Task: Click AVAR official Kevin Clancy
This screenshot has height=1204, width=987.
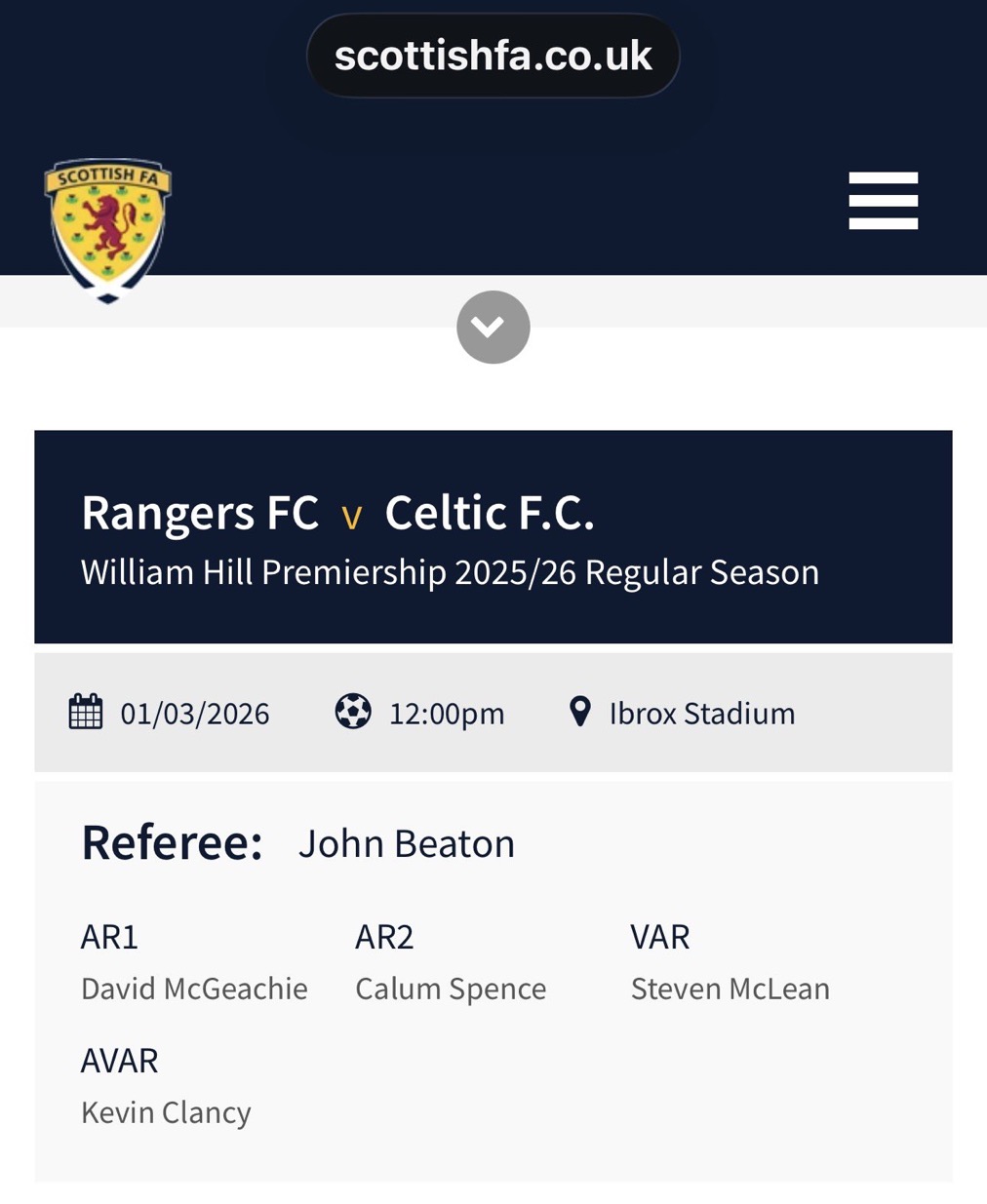Action: [166, 1112]
